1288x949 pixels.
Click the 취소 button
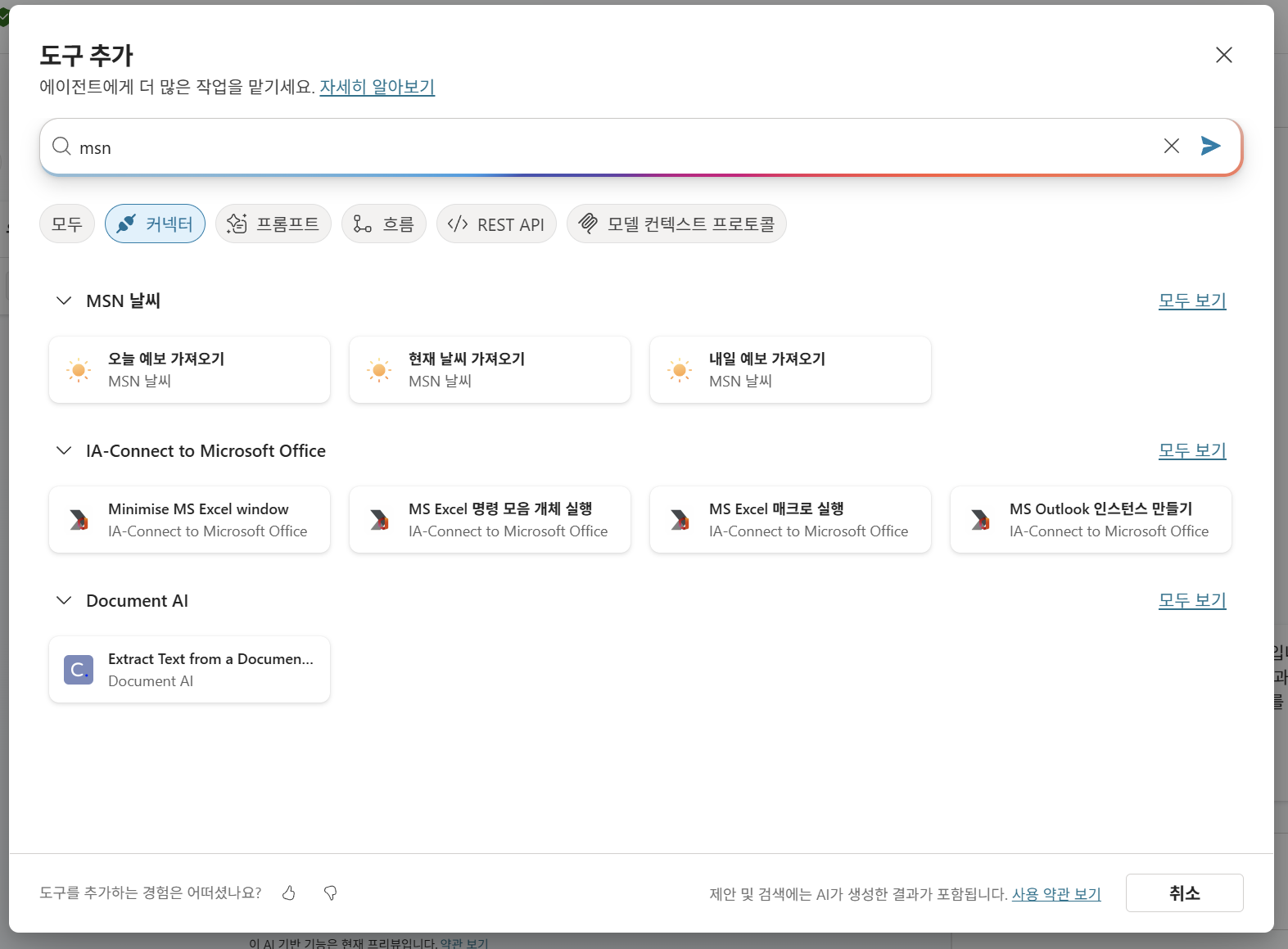tap(1184, 893)
